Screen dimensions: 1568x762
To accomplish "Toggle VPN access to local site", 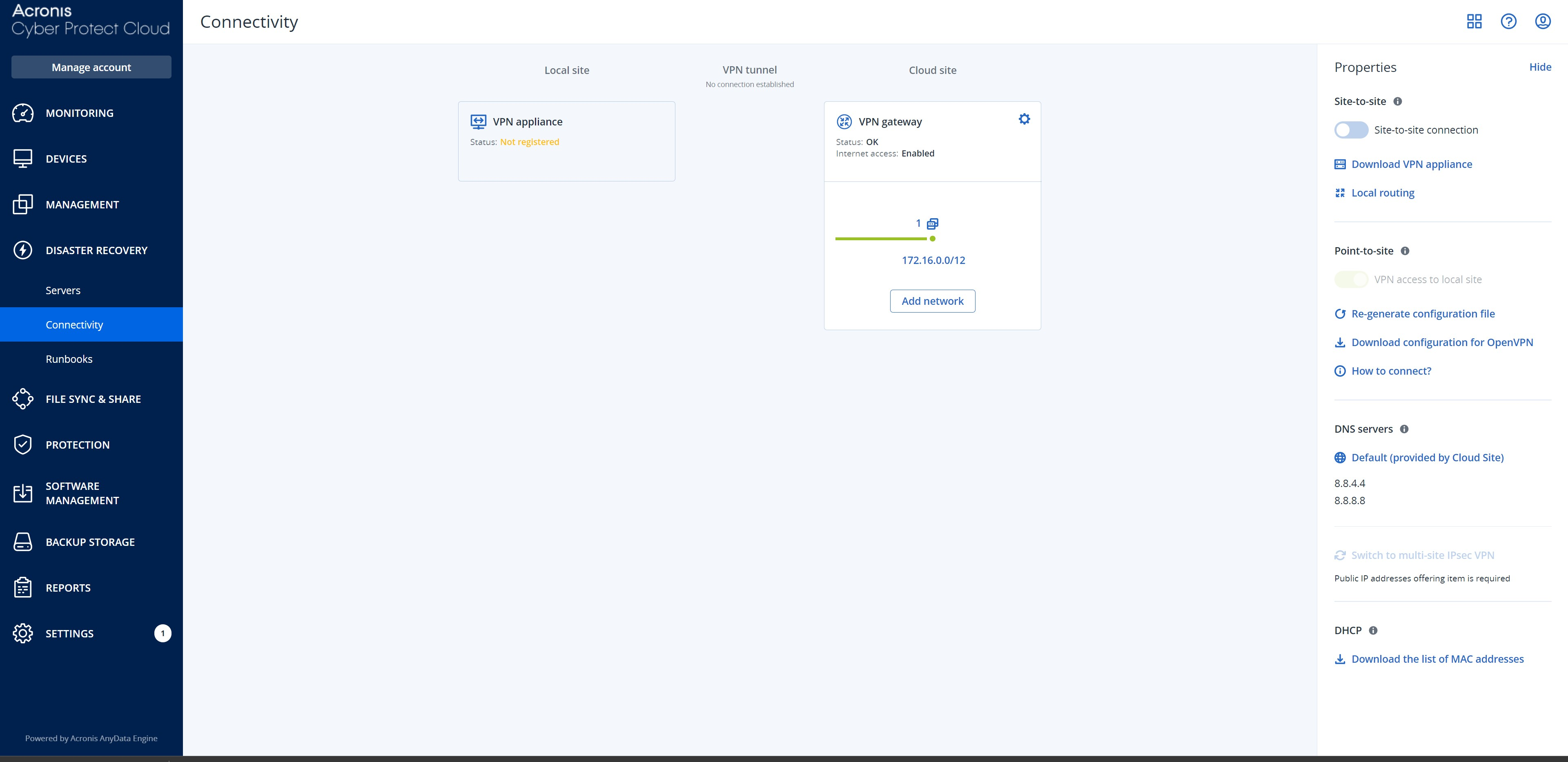I will point(1351,279).
